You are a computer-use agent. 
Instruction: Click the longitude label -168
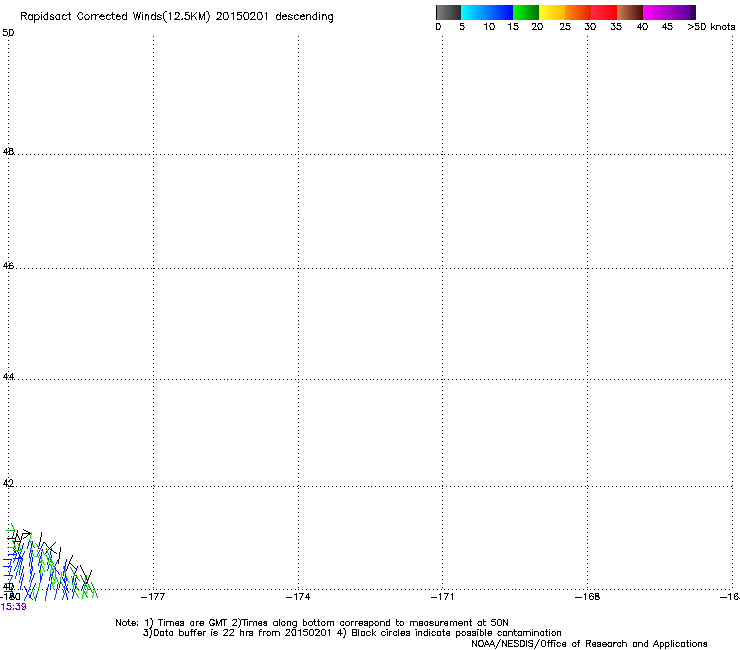click(x=588, y=597)
